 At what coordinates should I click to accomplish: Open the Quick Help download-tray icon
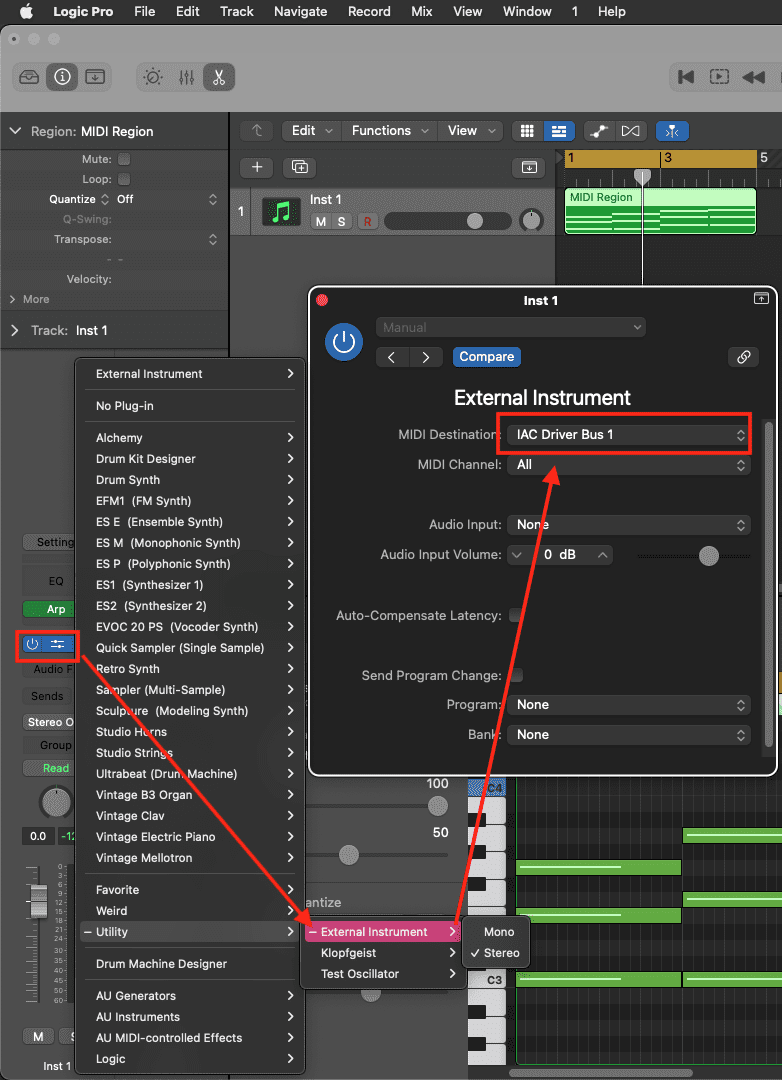coord(94,77)
